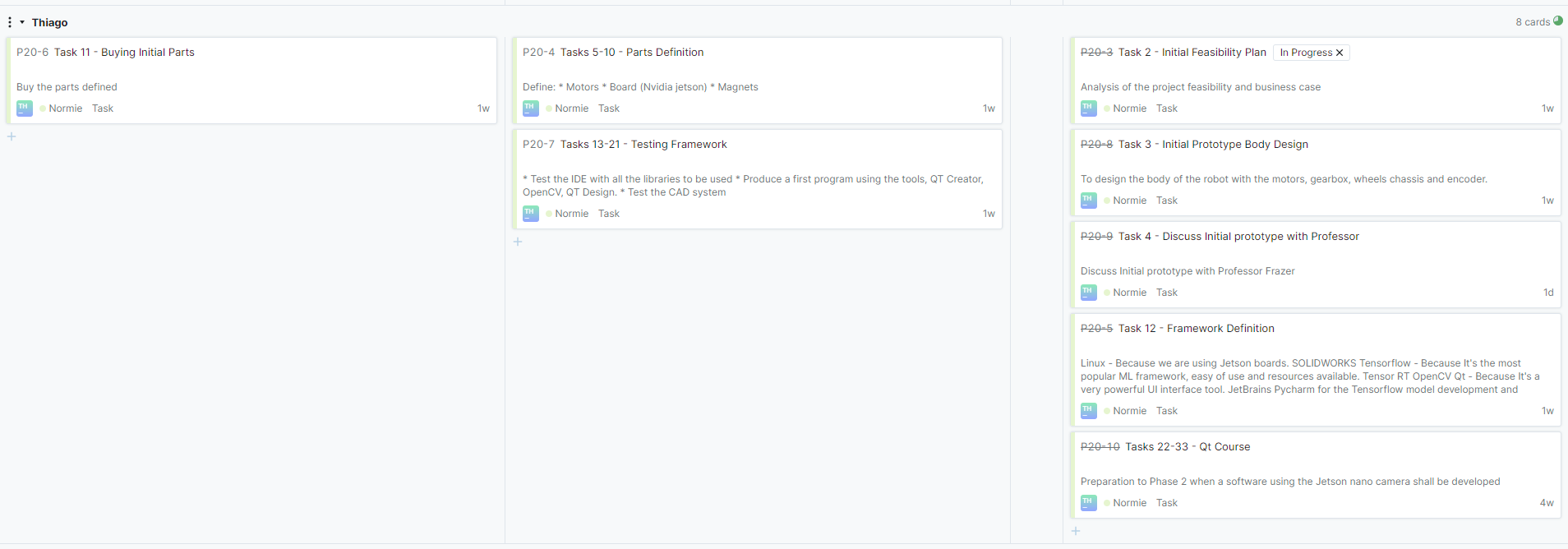1568x549 pixels.
Task: Open issue P20-6 link
Action: (x=32, y=53)
